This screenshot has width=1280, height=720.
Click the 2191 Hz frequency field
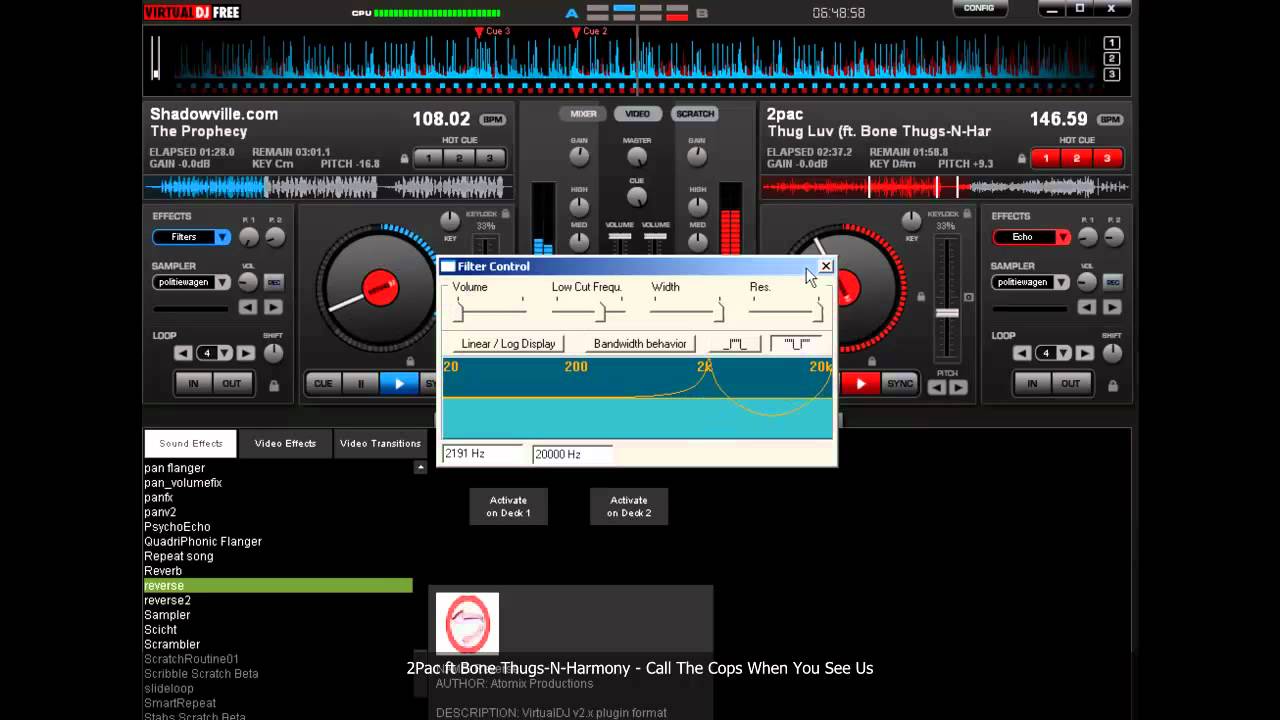[482, 454]
